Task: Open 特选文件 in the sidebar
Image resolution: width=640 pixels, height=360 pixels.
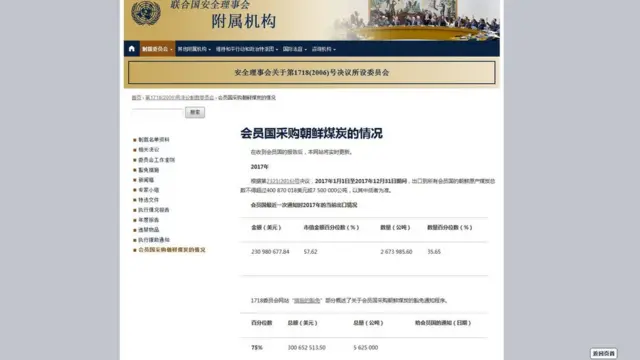Action: coord(149,200)
